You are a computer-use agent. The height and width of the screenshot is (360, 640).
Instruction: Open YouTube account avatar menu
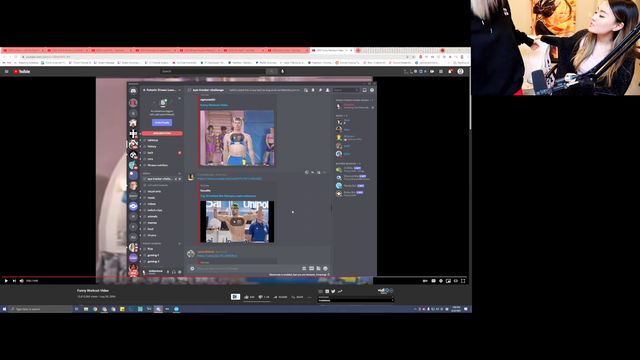pyautogui.click(x=460, y=71)
